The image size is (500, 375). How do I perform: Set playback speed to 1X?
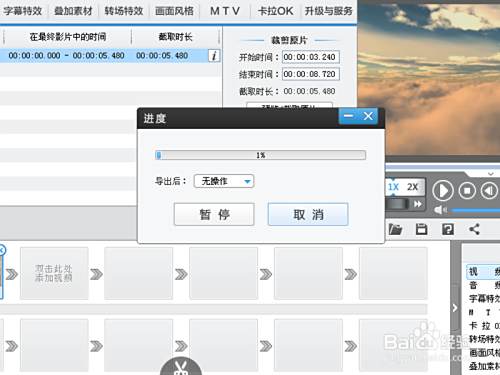pos(394,187)
